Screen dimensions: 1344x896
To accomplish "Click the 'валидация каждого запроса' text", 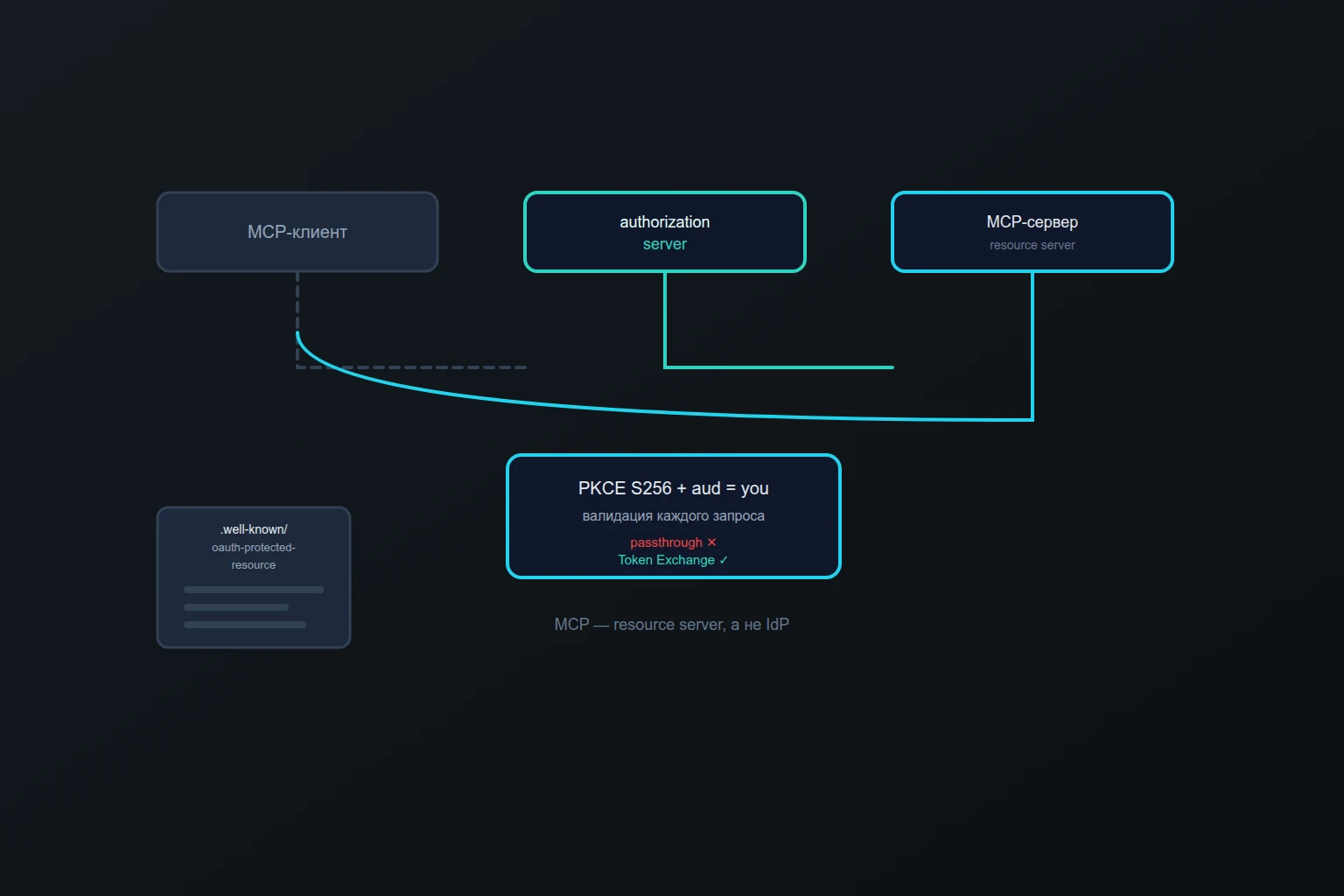I will (x=674, y=516).
